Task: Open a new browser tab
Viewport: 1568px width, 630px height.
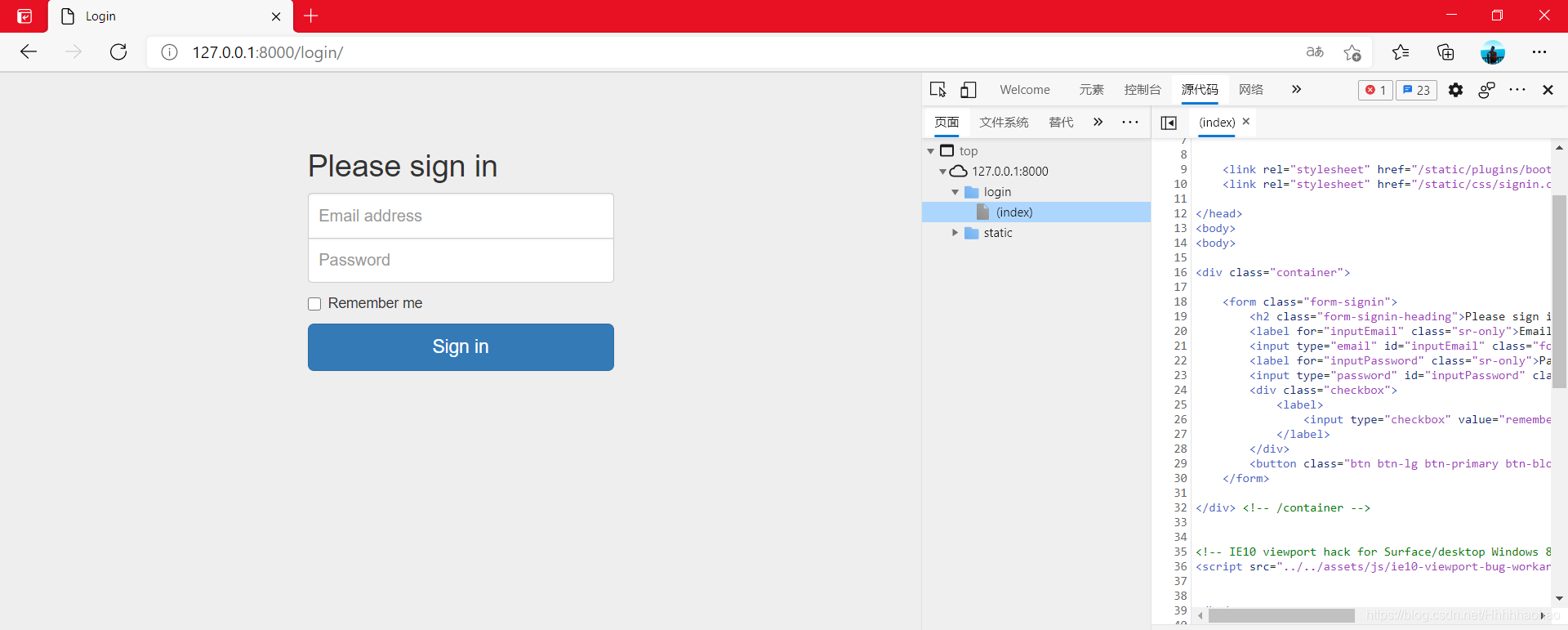Action: point(311,16)
